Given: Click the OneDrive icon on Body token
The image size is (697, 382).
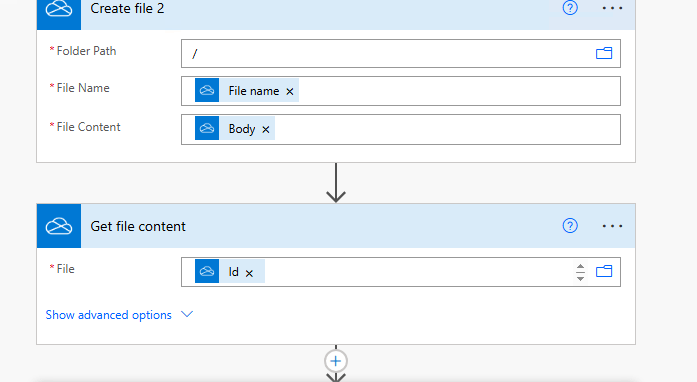Looking at the screenshot, I should click(x=207, y=128).
